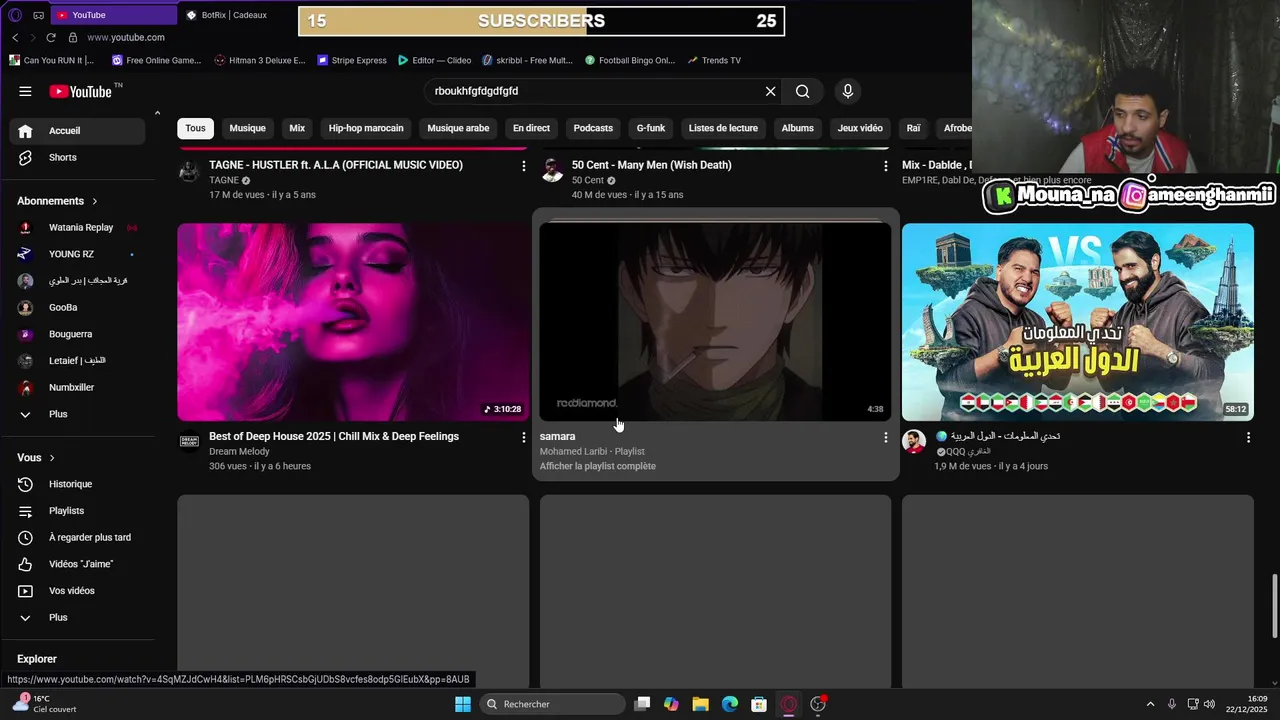Open Windows Start menu
This screenshot has height=720, width=1280.
click(463, 704)
